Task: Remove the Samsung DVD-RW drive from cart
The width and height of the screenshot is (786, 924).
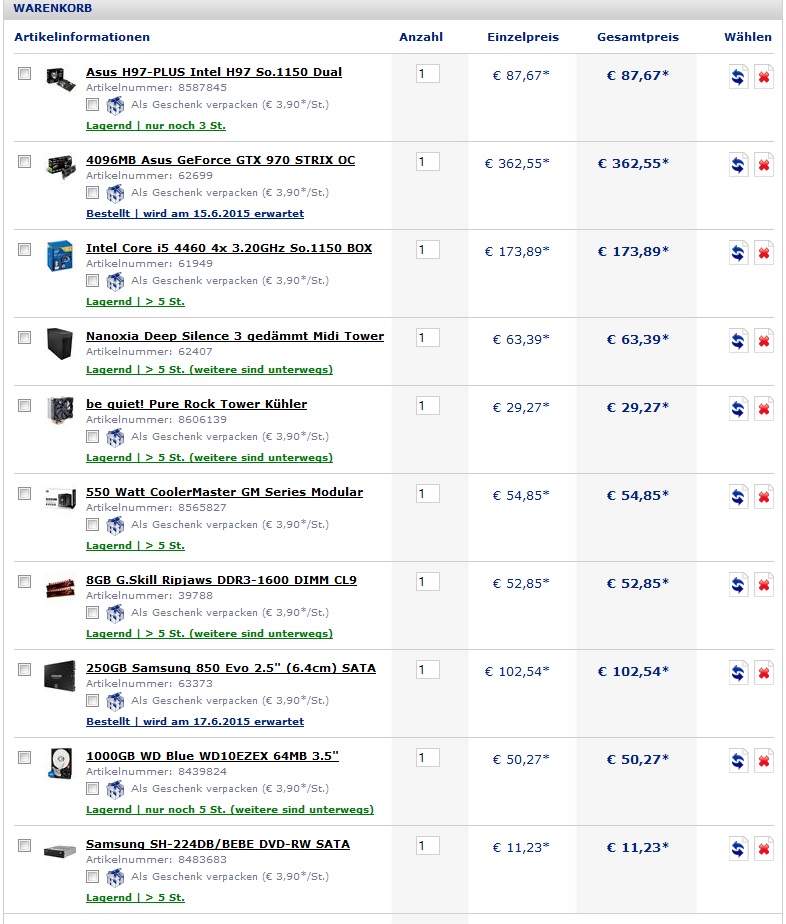Action: pos(763,850)
